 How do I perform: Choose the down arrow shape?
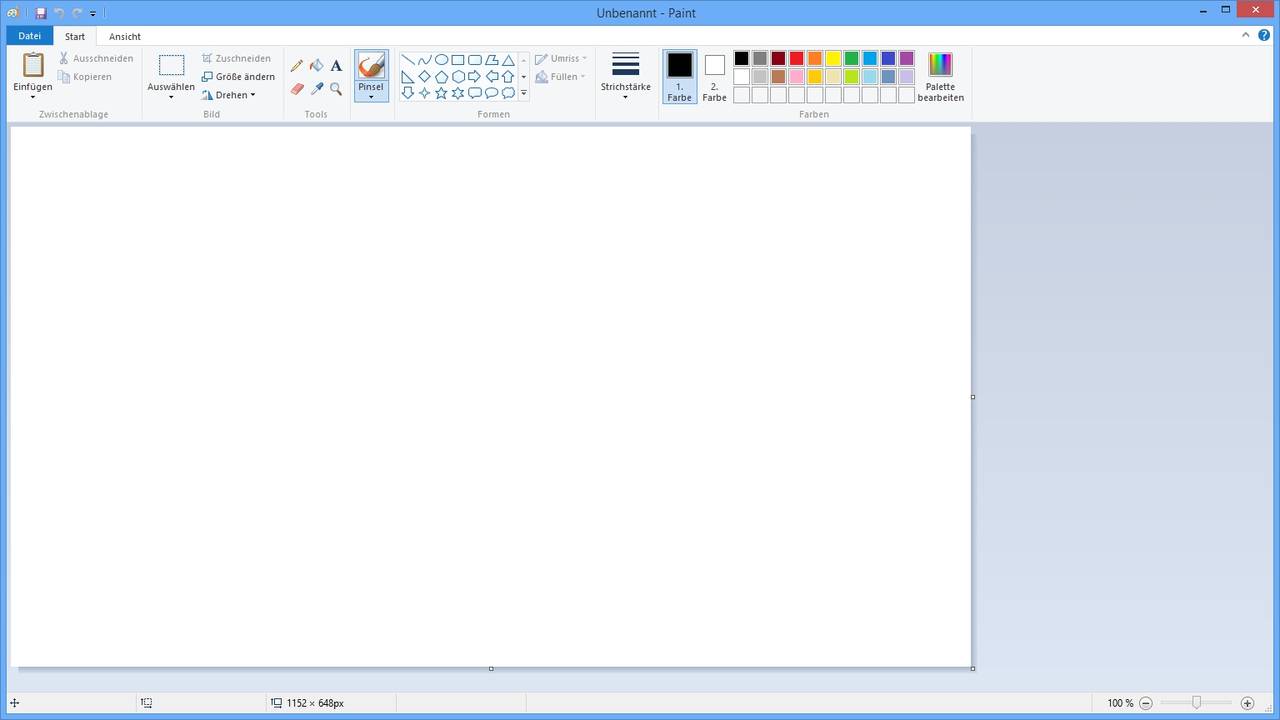click(408, 93)
